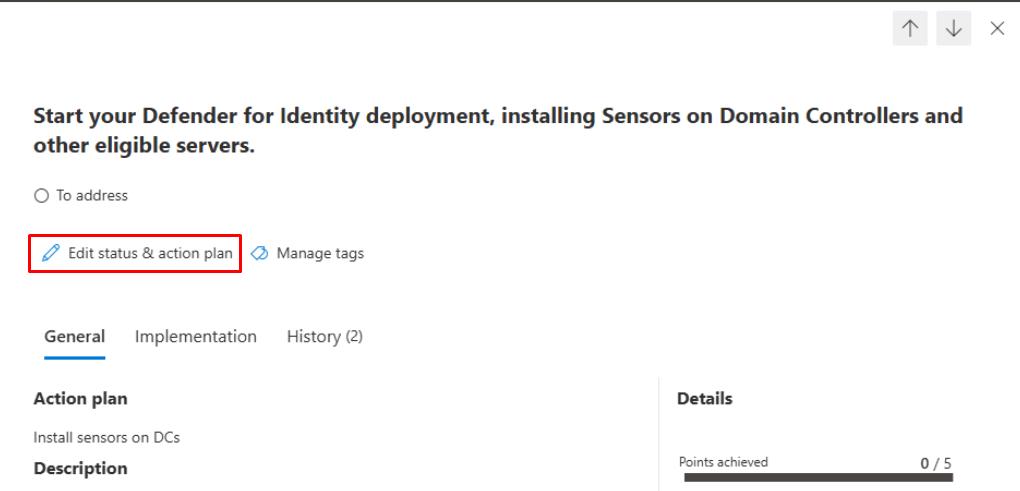Go to previous recommendation with up arrow

point(910,29)
